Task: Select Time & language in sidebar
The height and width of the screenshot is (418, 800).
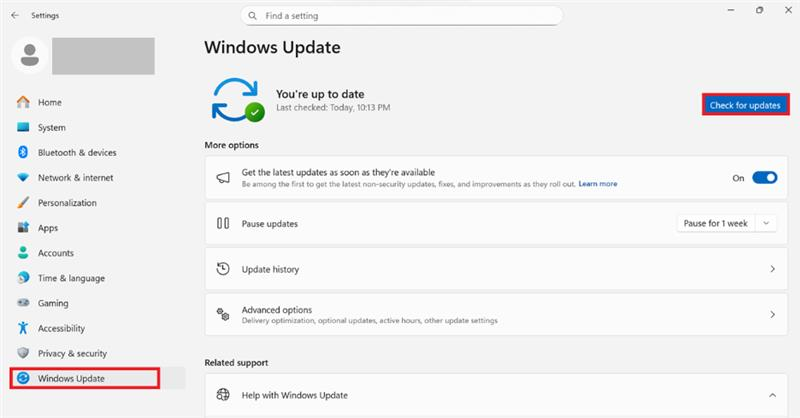Action: tap(71, 278)
